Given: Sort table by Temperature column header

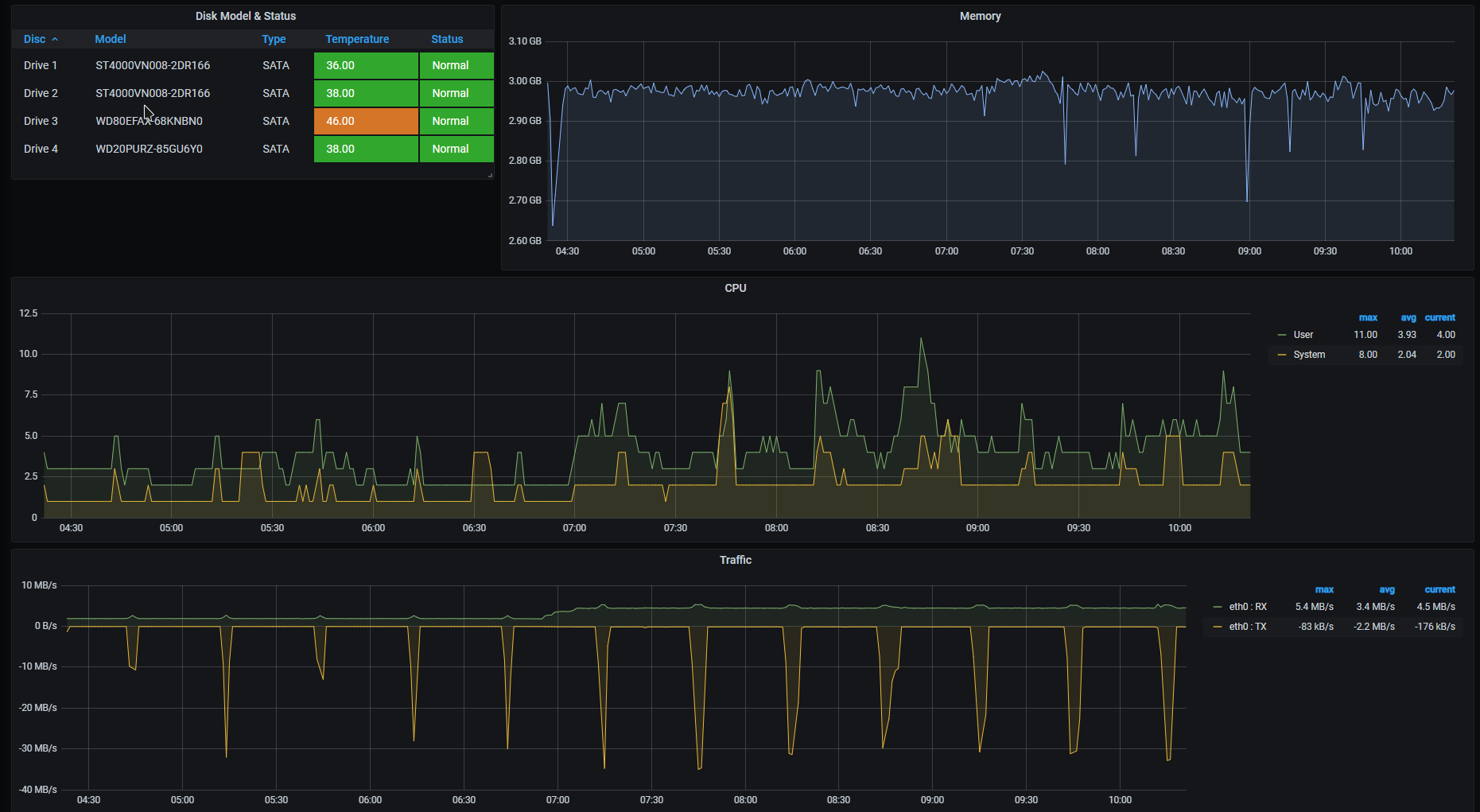Looking at the screenshot, I should coord(357,39).
